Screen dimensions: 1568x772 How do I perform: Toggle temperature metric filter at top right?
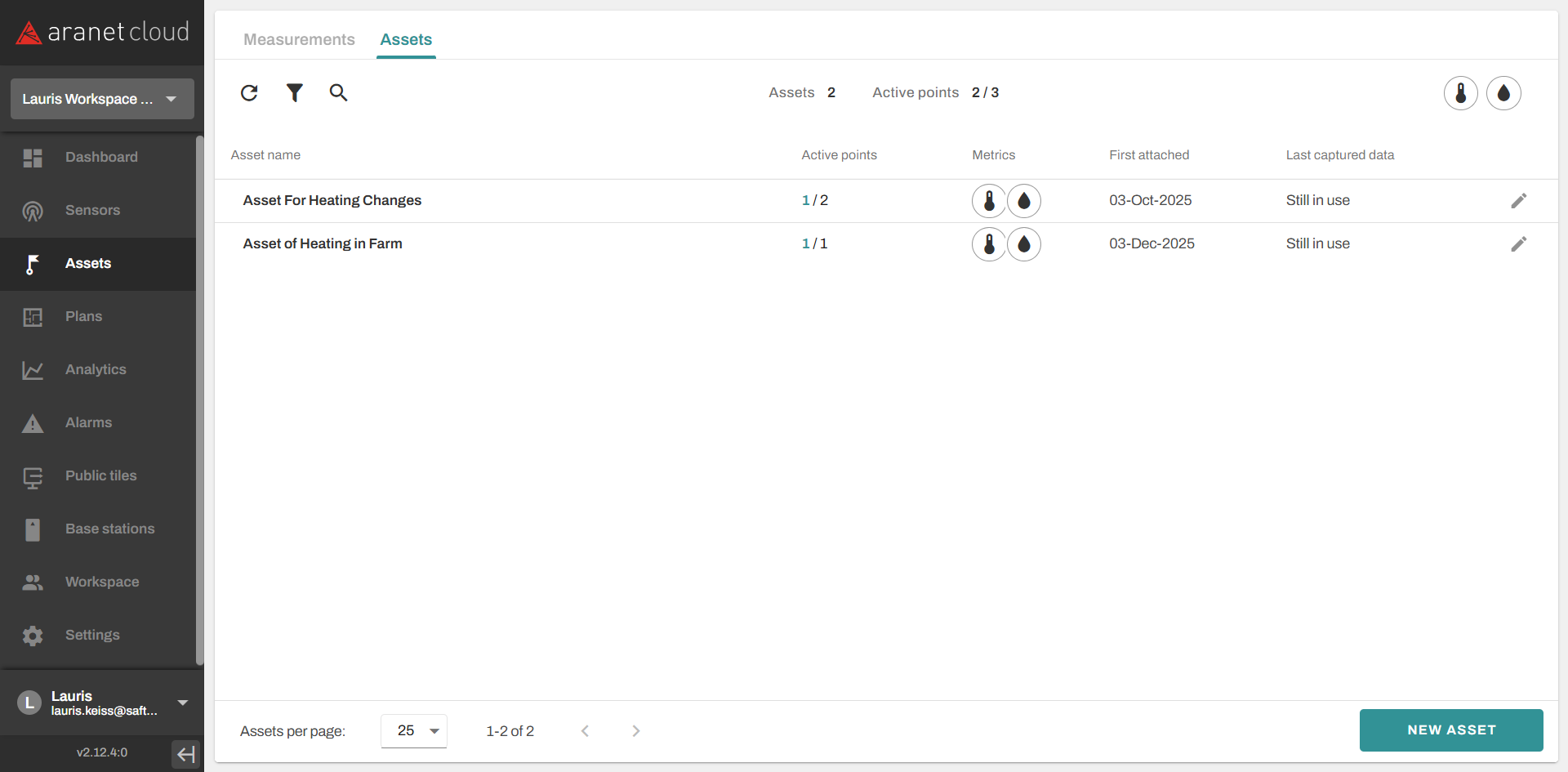coord(1460,93)
